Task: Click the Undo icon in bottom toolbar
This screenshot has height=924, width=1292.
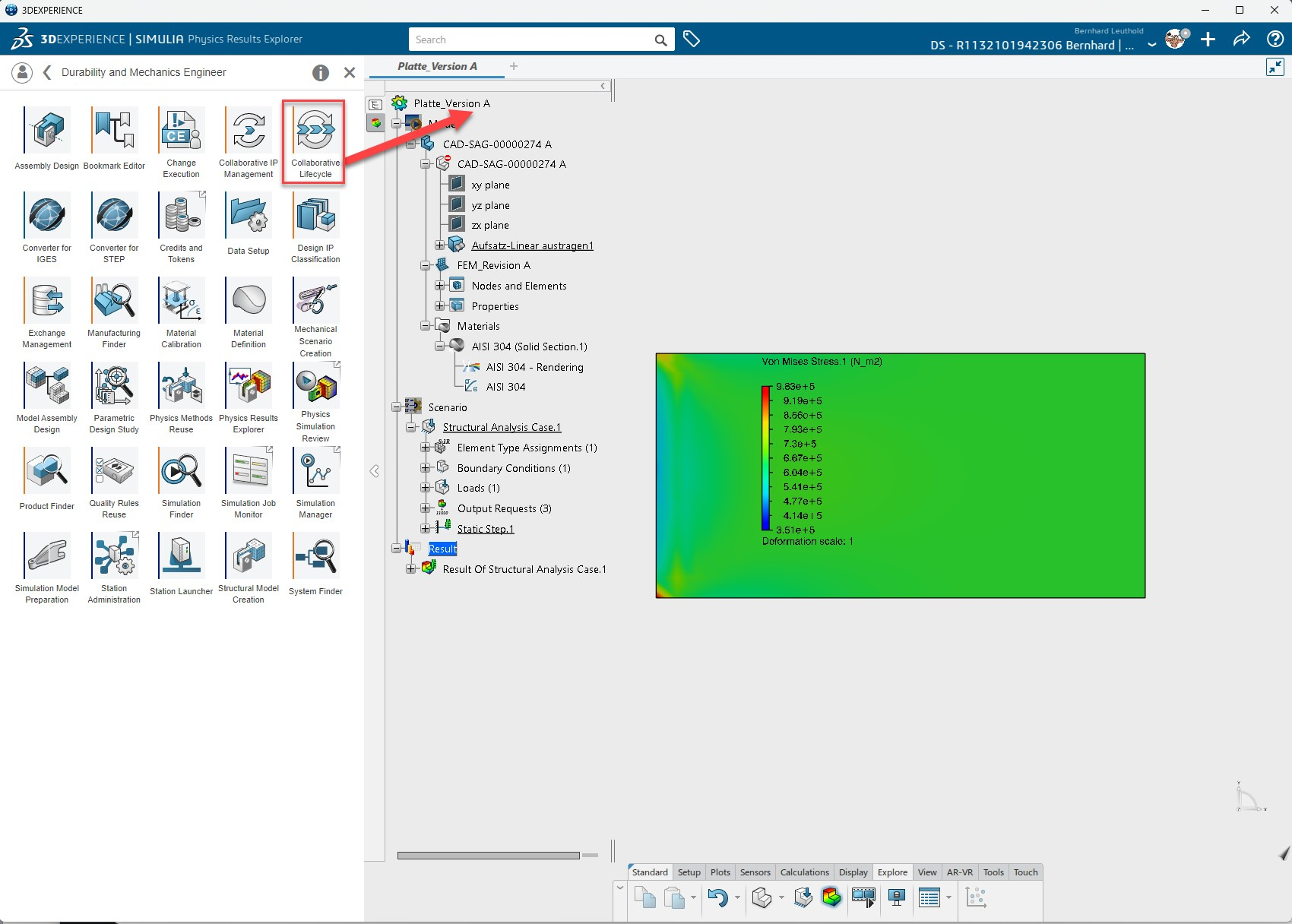Action: pyautogui.click(x=717, y=897)
